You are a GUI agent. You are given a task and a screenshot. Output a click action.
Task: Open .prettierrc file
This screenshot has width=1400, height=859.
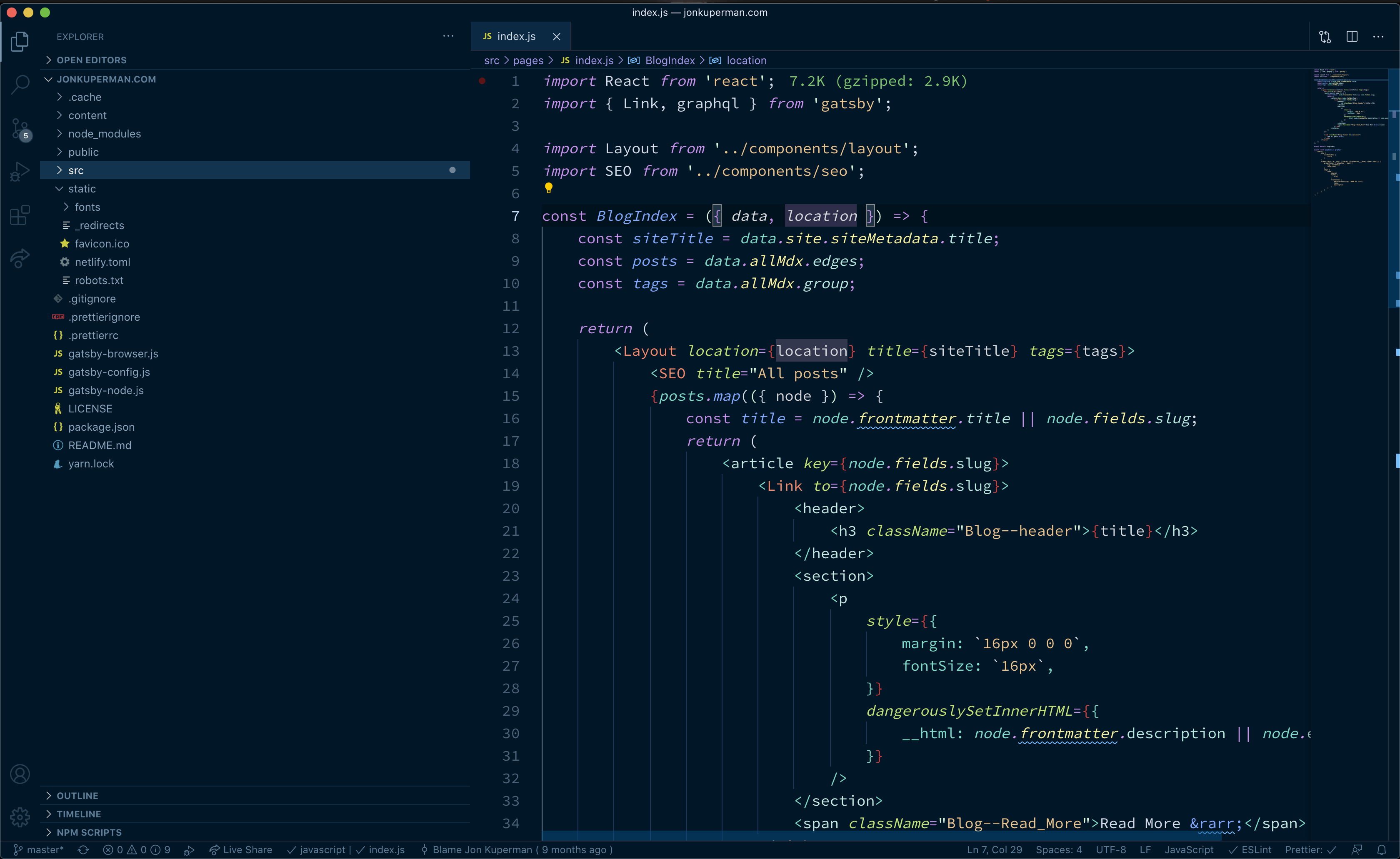[x=255, y=335]
